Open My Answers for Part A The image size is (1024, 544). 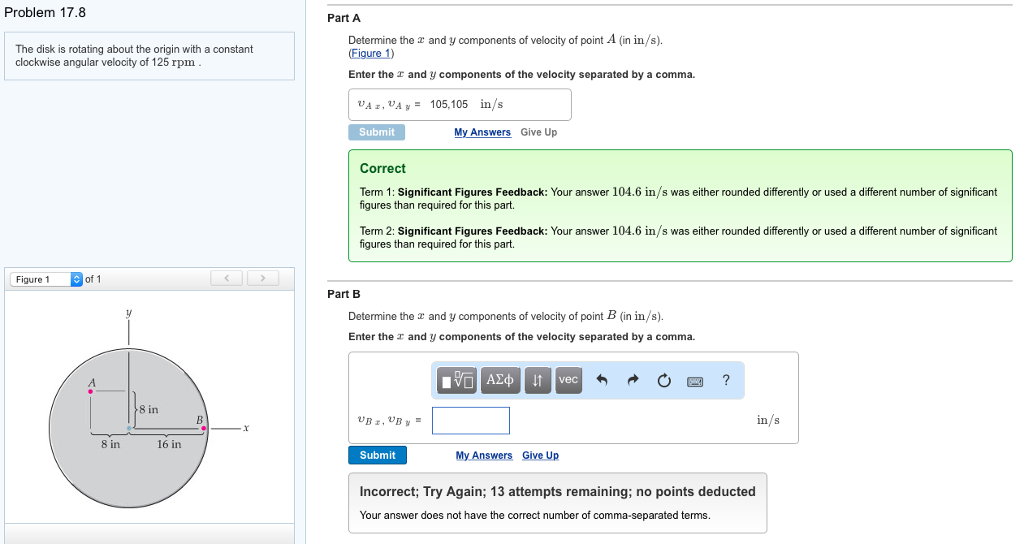point(482,132)
